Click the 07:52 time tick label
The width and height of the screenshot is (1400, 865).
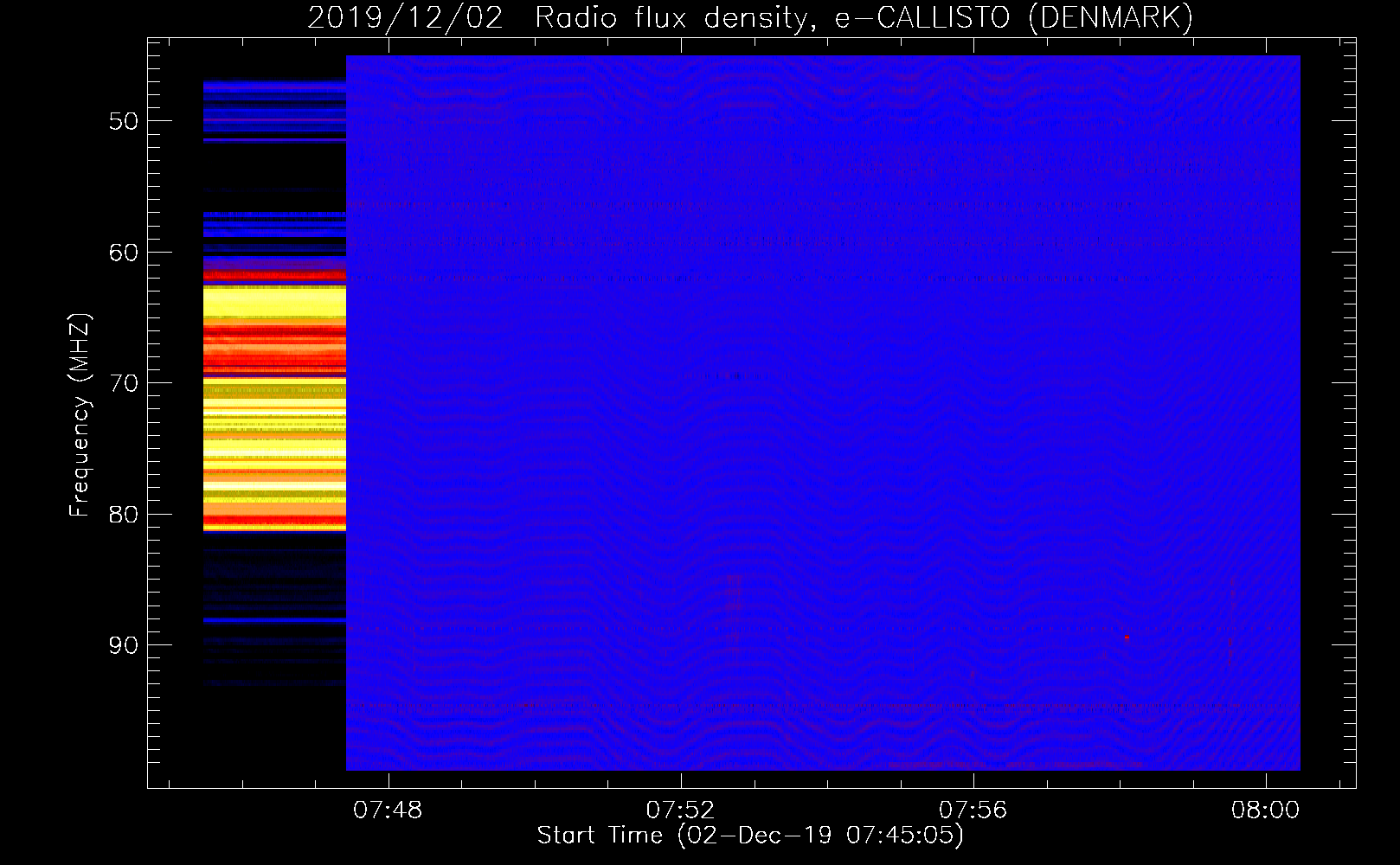680,810
